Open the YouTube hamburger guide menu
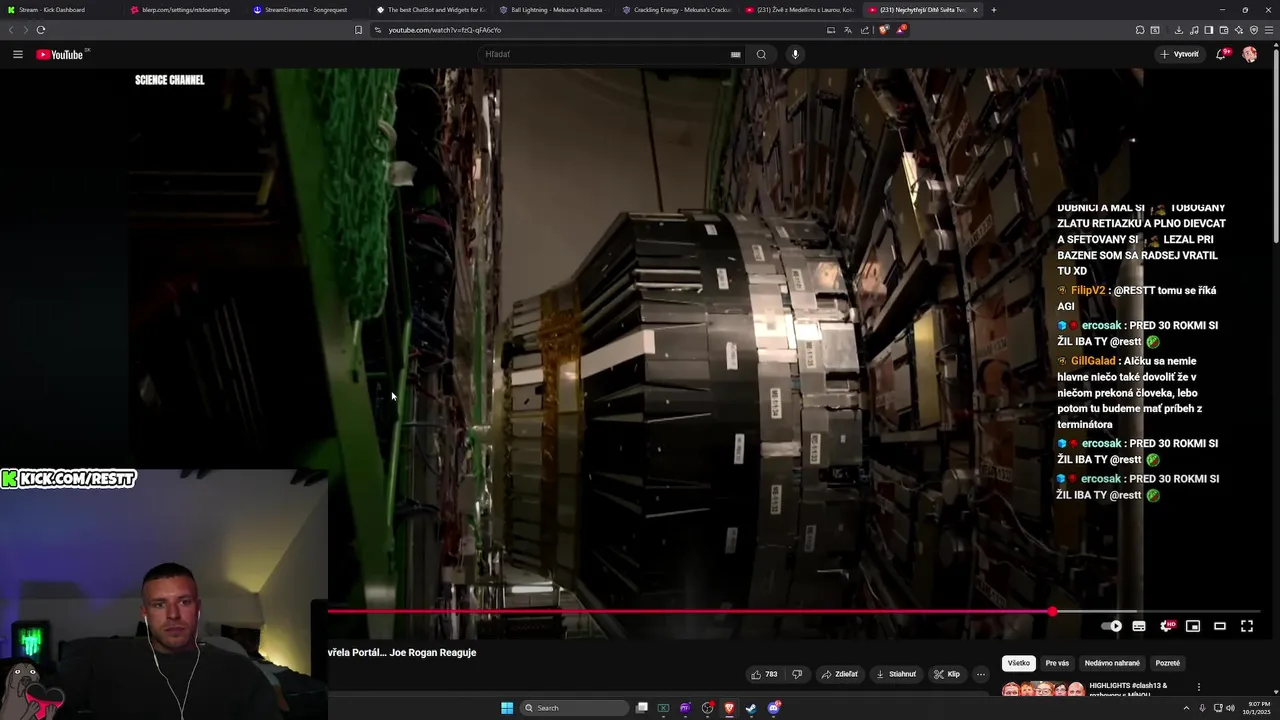1280x720 pixels. (x=18, y=54)
